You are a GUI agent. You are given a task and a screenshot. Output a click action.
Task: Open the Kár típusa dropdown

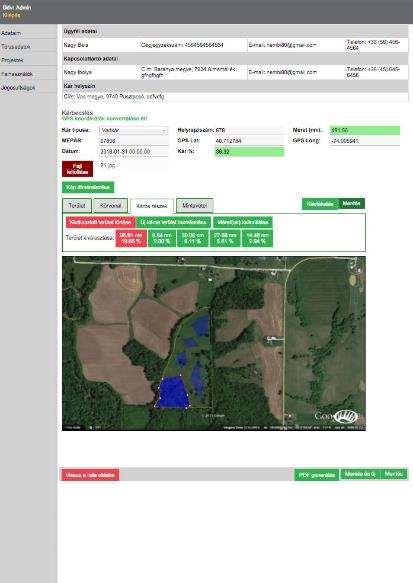click(133, 131)
